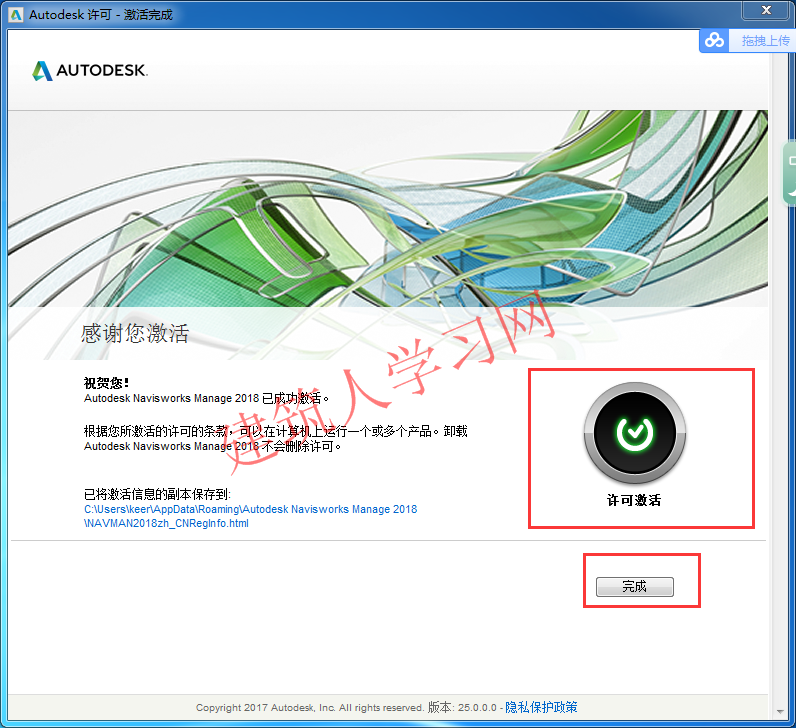Image resolution: width=796 pixels, height=728 pixels.
Task: Close the Autodesk 许可 activation window
Action: click(x=767, y=10)
